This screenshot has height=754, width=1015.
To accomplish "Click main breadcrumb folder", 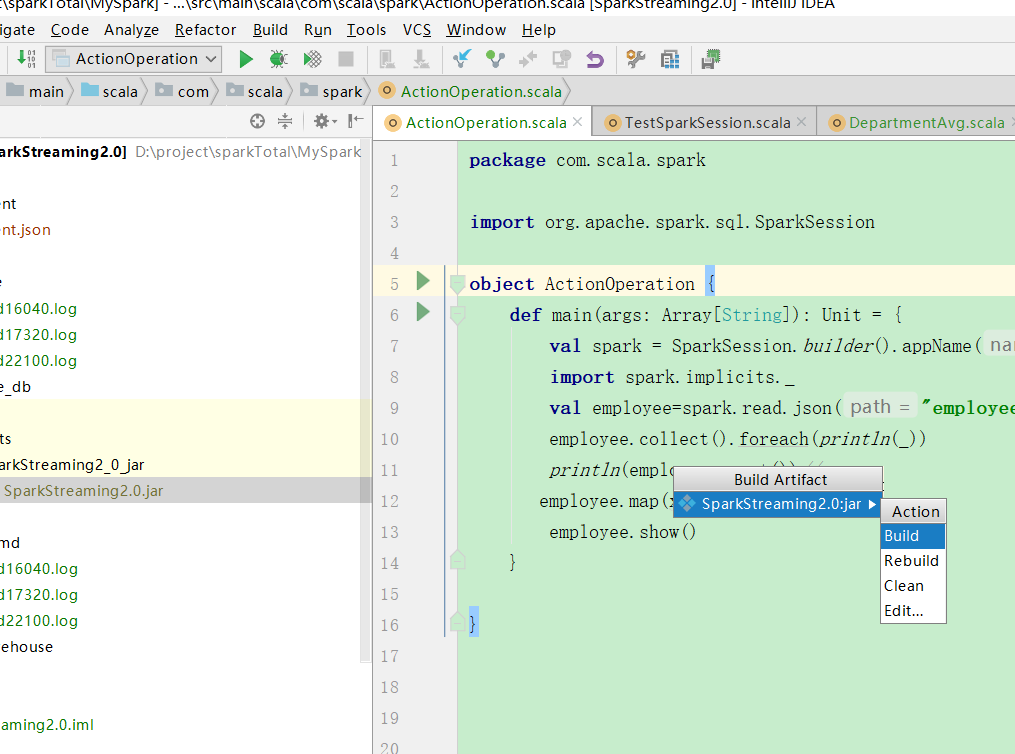I will (x=35, y=91).
